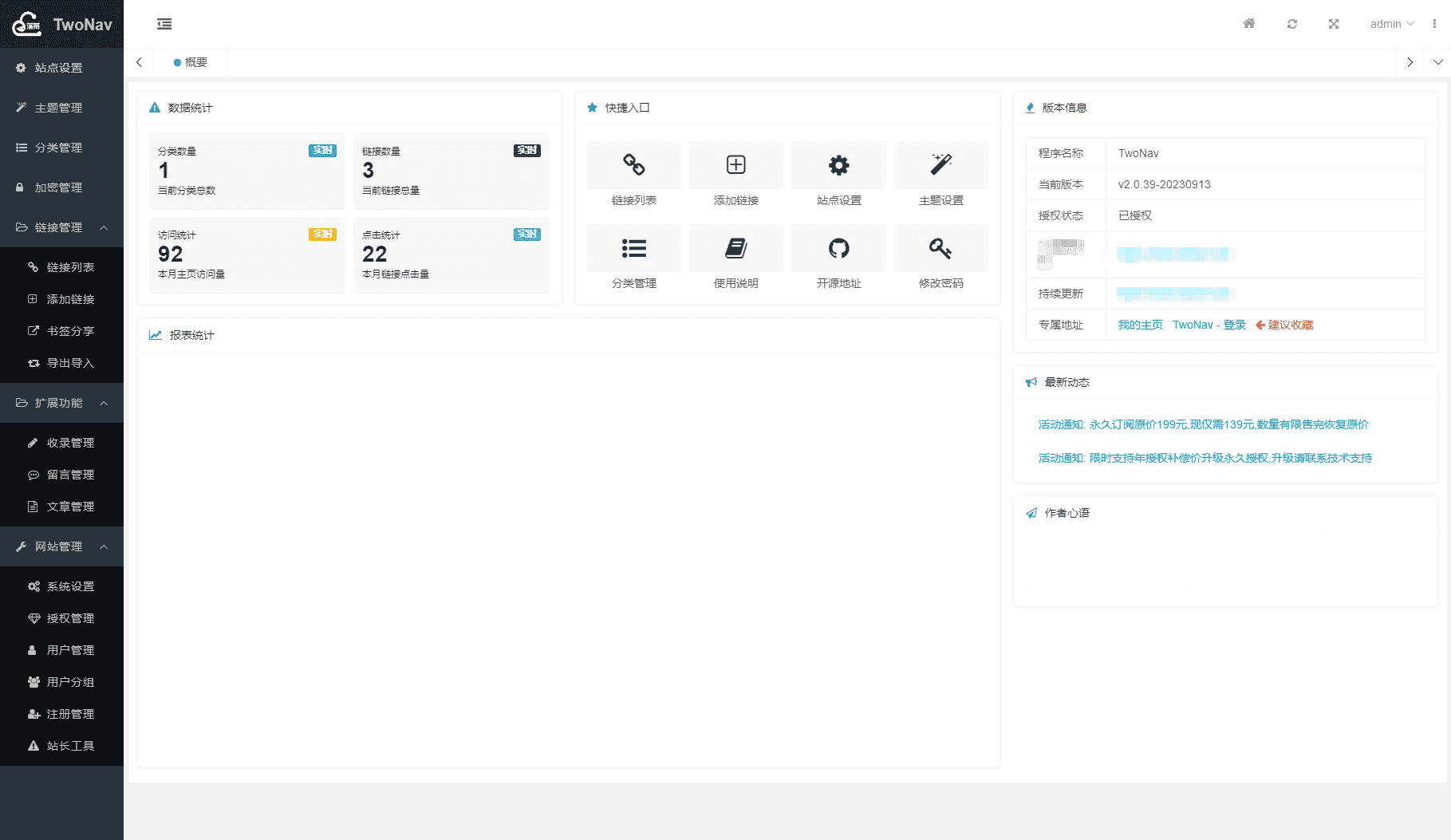Select the 概要 tab
Image resolution: width=1451 pixels, height=840 pixels.
[191, 62]
